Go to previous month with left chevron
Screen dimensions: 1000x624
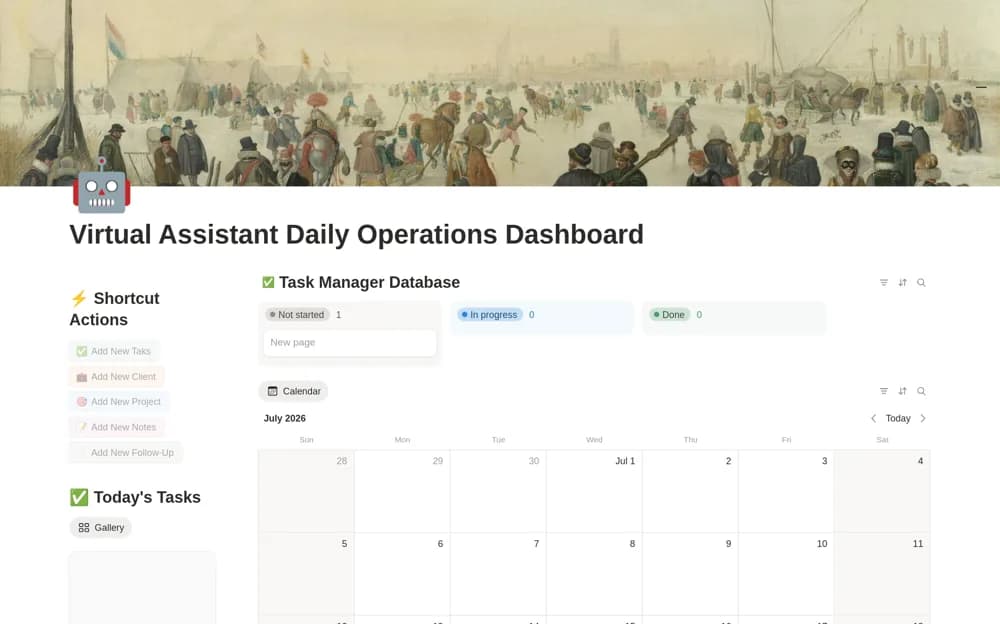[873, 419]
